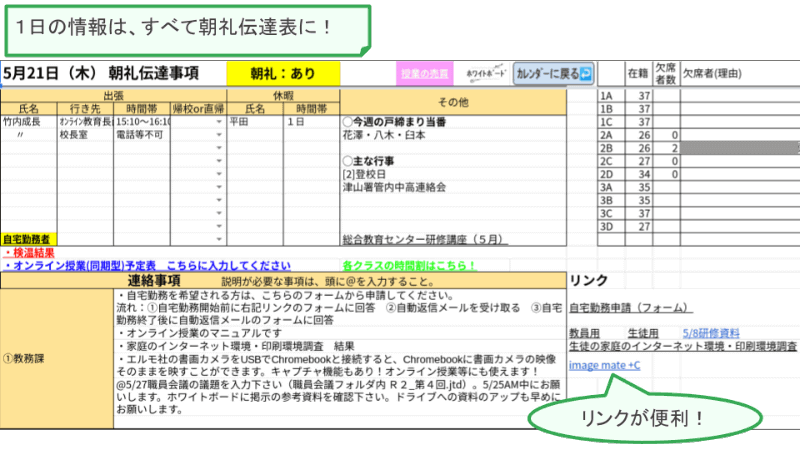This screenshot has height=450, width=800.
Task: Select the 行き先 column header
Action: 85,109
